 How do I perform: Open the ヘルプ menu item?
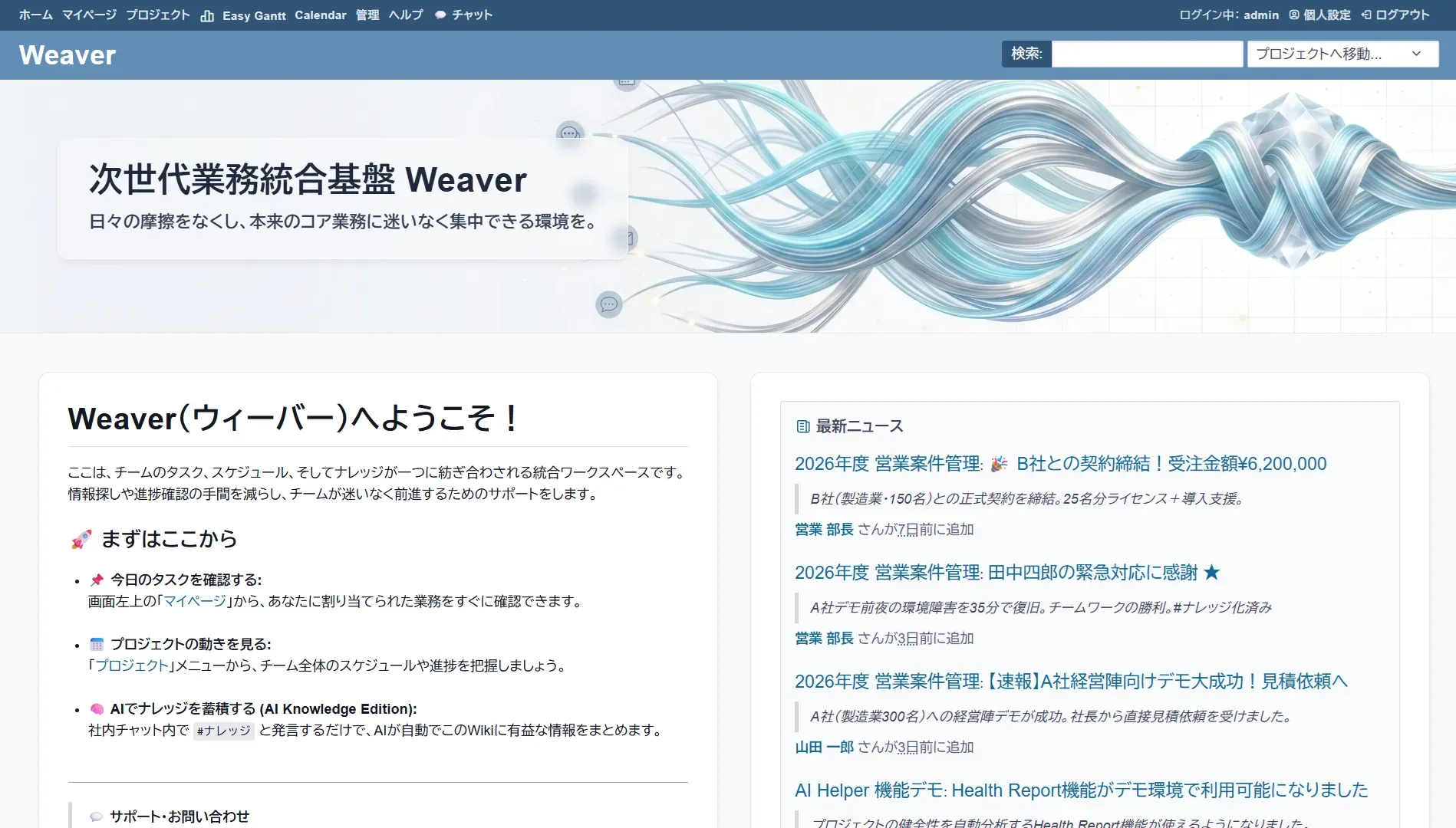pyautogui.click(x=406, y=15)
